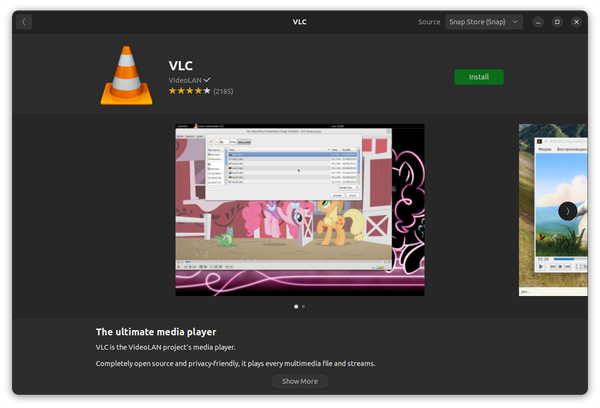Viewport: 600px width, 408px height.
Task: Close the VLC details window
Action: pos(575,22)
